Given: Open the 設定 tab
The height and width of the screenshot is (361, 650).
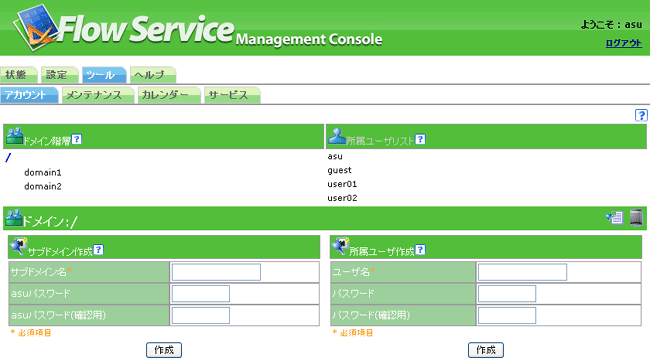Looking at the screenshot, I should pyautogui.click(x=59, y=75).
